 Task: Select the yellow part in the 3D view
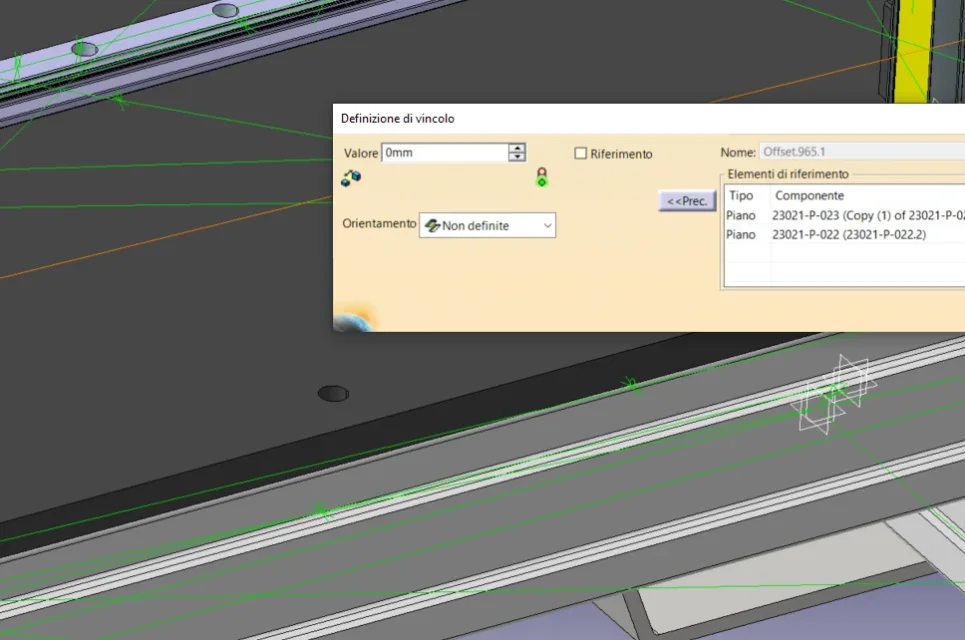pyautogui.click(x=913, y=50)
